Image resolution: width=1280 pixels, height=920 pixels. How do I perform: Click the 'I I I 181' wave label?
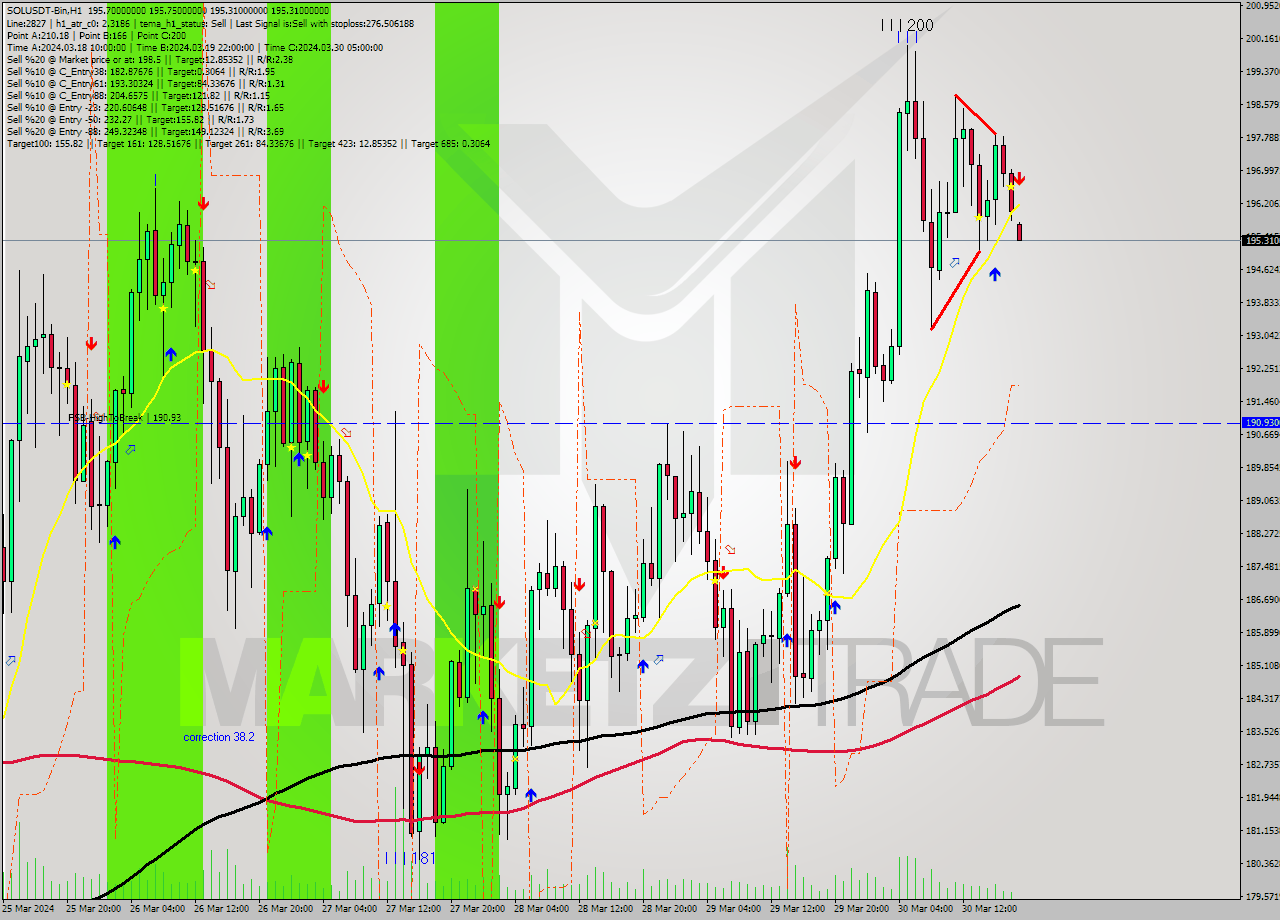coord(410,858)
